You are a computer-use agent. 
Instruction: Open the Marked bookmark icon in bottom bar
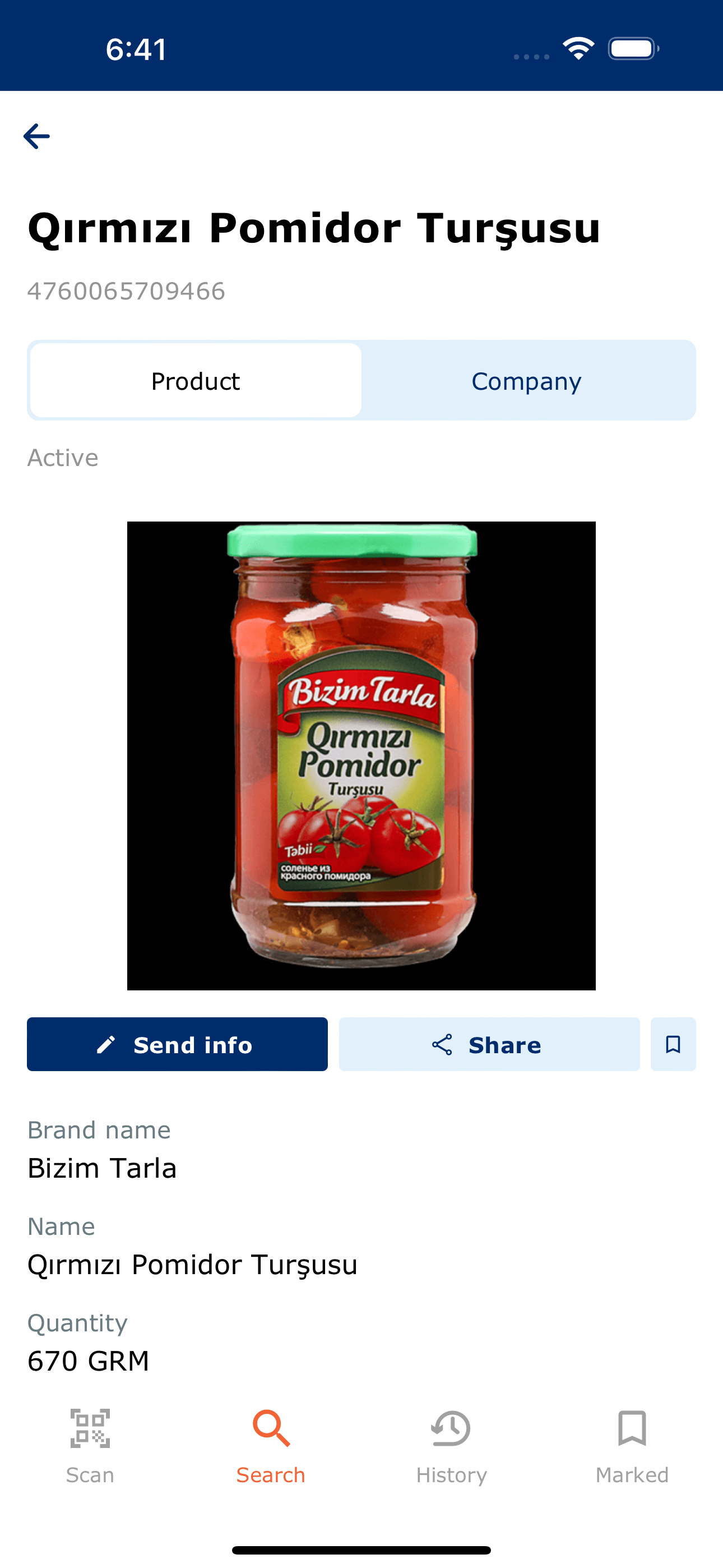coord(632,1427)
